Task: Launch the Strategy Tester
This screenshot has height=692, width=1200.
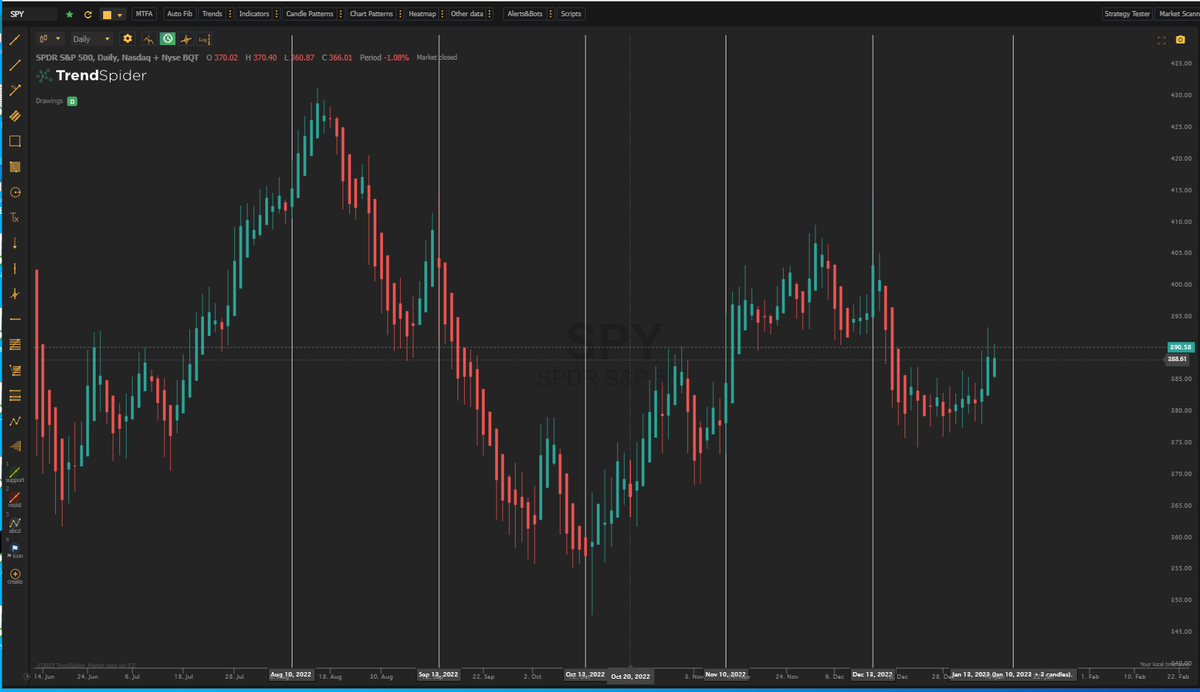Action: coord(1127,14)
